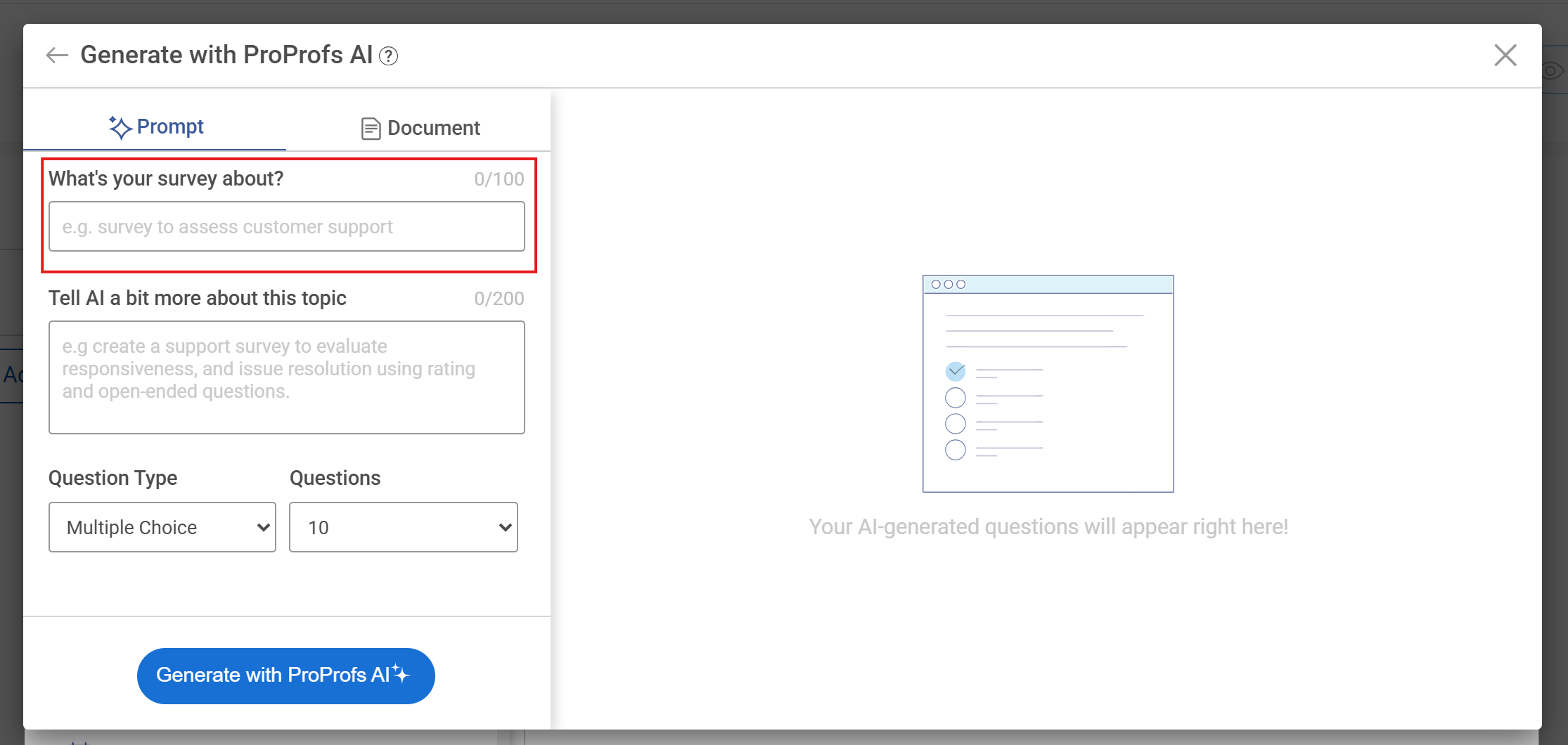
Task: Click the survey preview illustration
Action: pos(1048,384)
